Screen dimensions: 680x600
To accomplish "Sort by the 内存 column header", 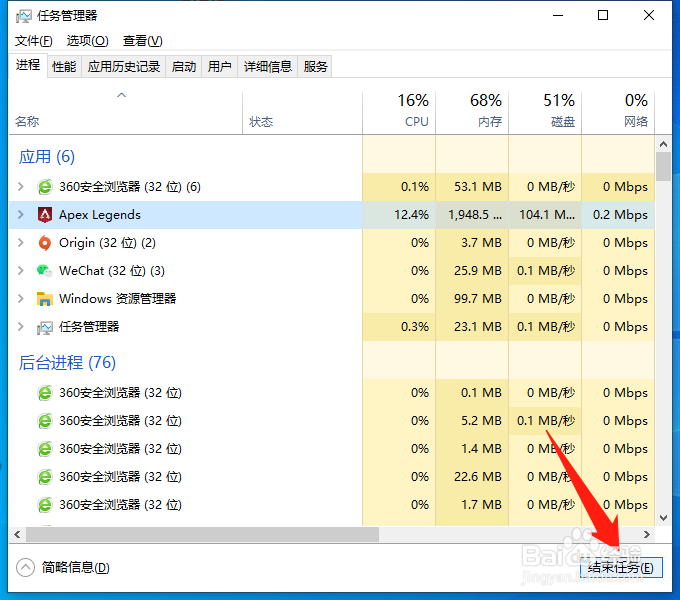I will point(472,113).
